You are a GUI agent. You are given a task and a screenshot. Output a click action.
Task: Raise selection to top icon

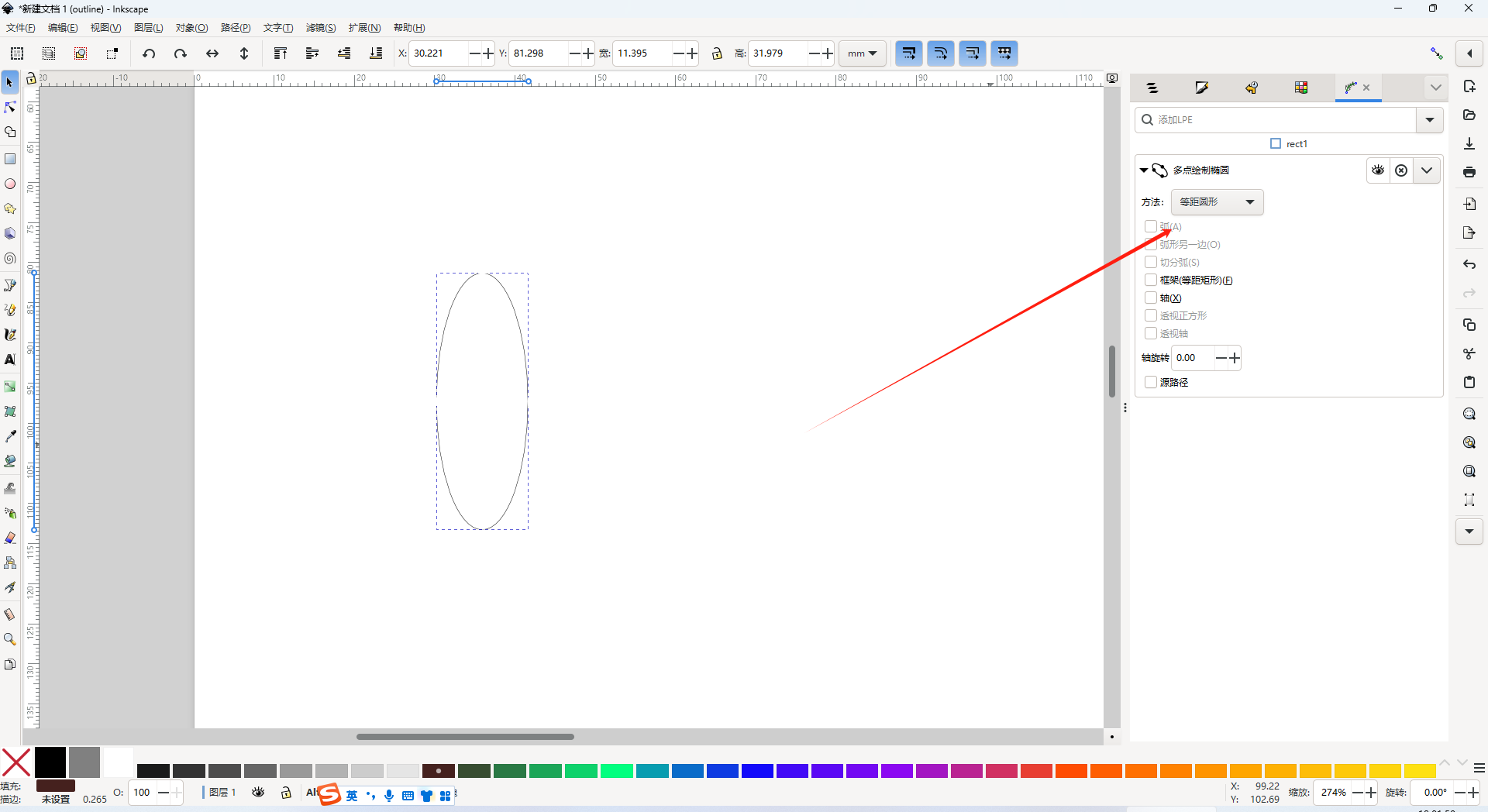tap(281, 53)
